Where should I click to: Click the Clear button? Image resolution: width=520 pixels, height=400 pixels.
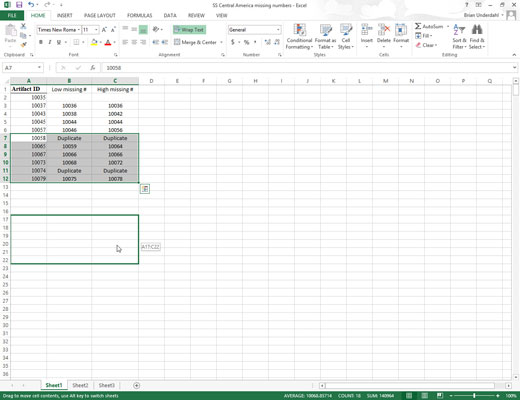(x=427, y=45)
